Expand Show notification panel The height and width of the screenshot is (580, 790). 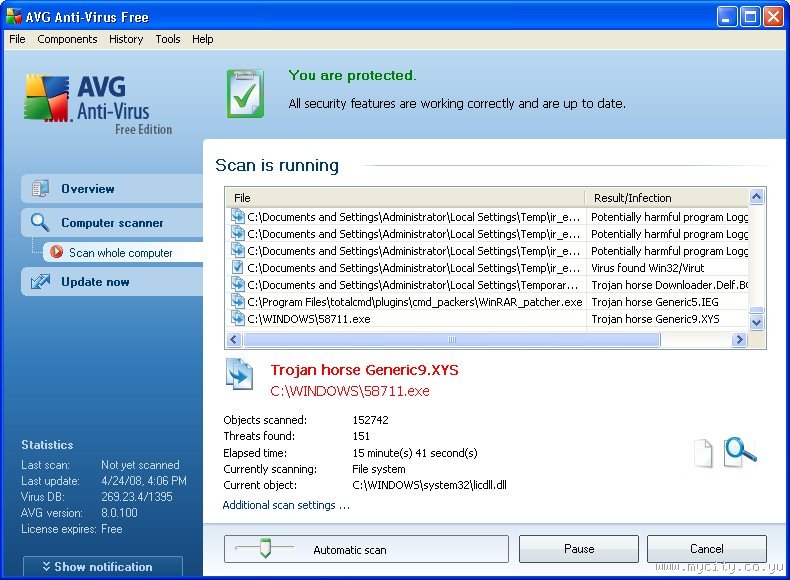[x=103, y=567]
